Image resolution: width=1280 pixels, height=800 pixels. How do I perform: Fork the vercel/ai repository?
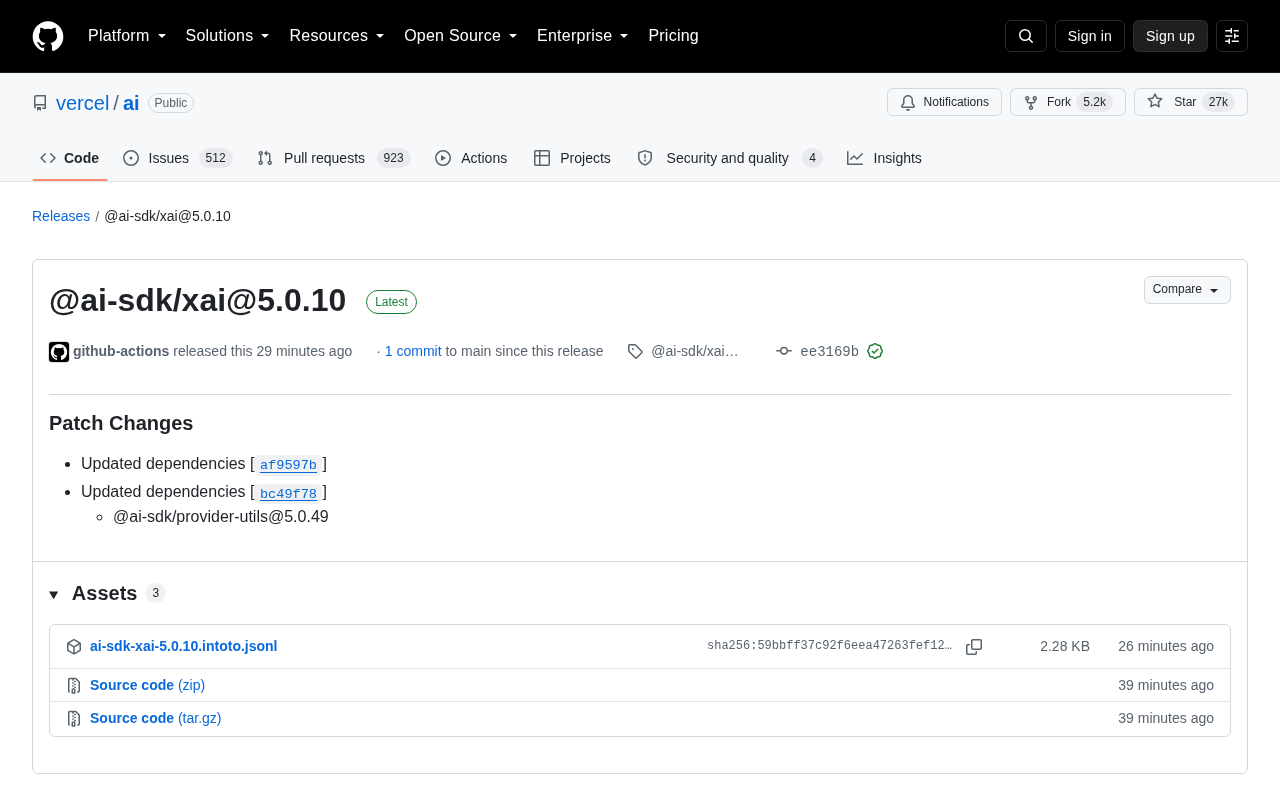point(1067,102)
